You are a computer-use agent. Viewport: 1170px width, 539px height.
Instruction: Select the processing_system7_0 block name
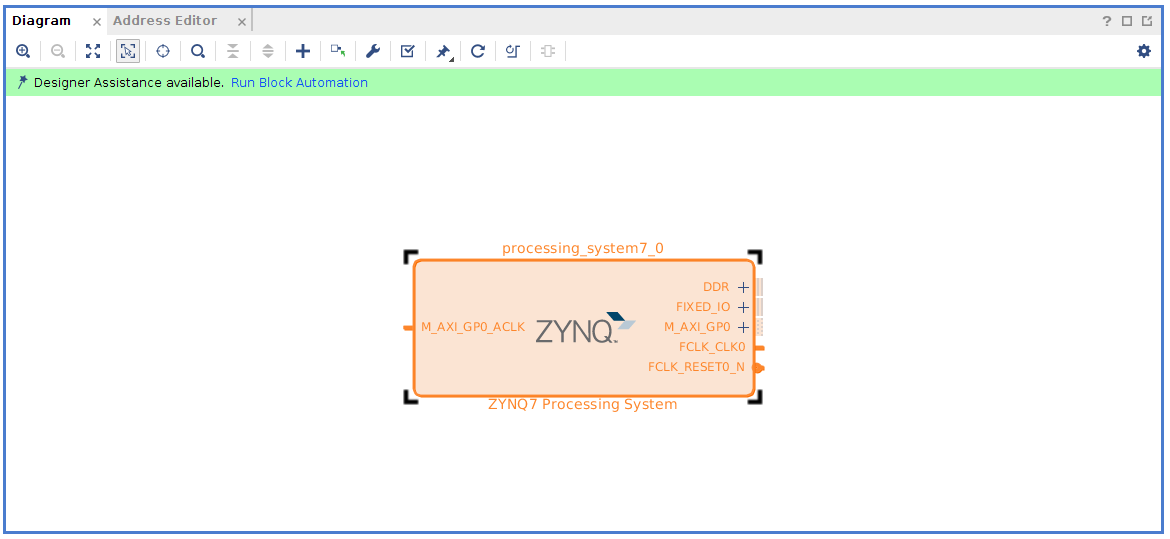point(583,249)
